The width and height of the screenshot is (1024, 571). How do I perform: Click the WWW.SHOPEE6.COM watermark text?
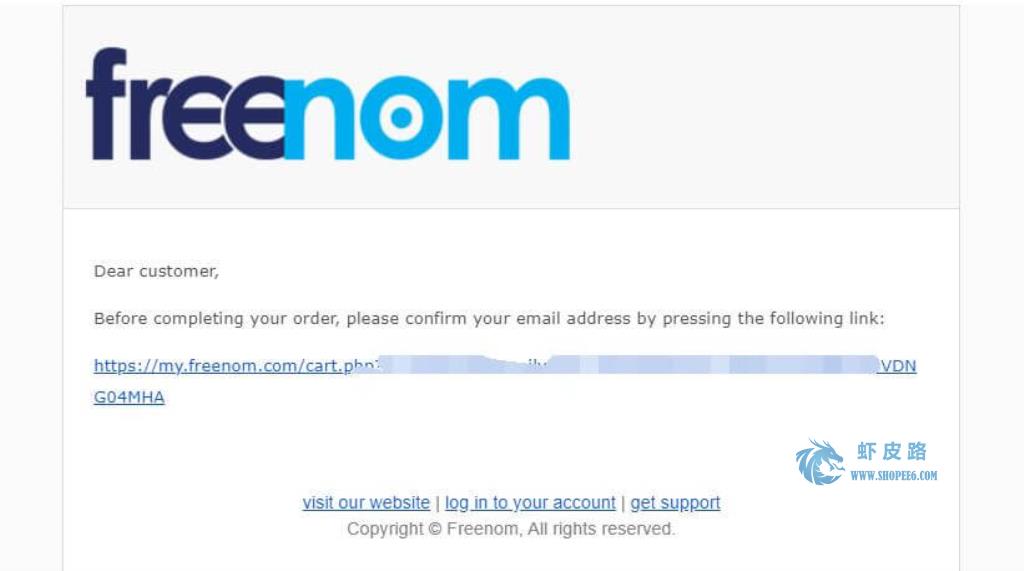coord(893,476)
